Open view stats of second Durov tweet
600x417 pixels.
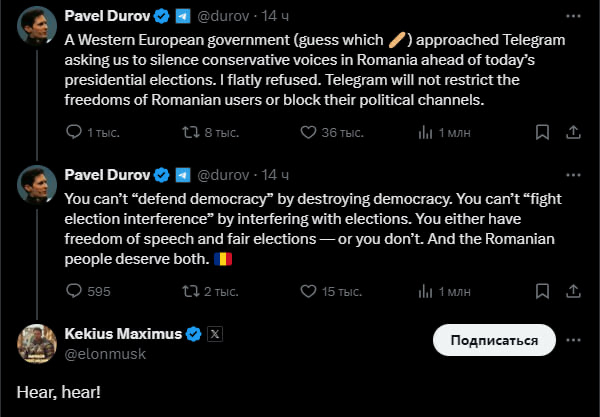tap(425, 292)
